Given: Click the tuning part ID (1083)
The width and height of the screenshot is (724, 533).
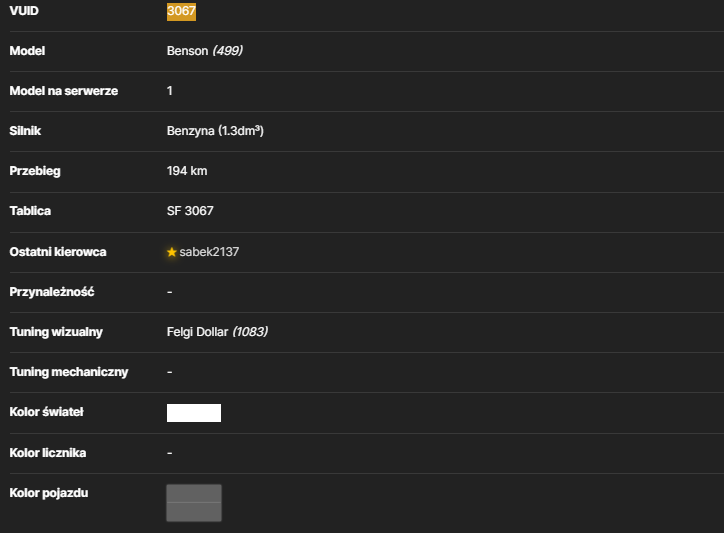Looking at the screenshot, I should click(x=250, y=332).
